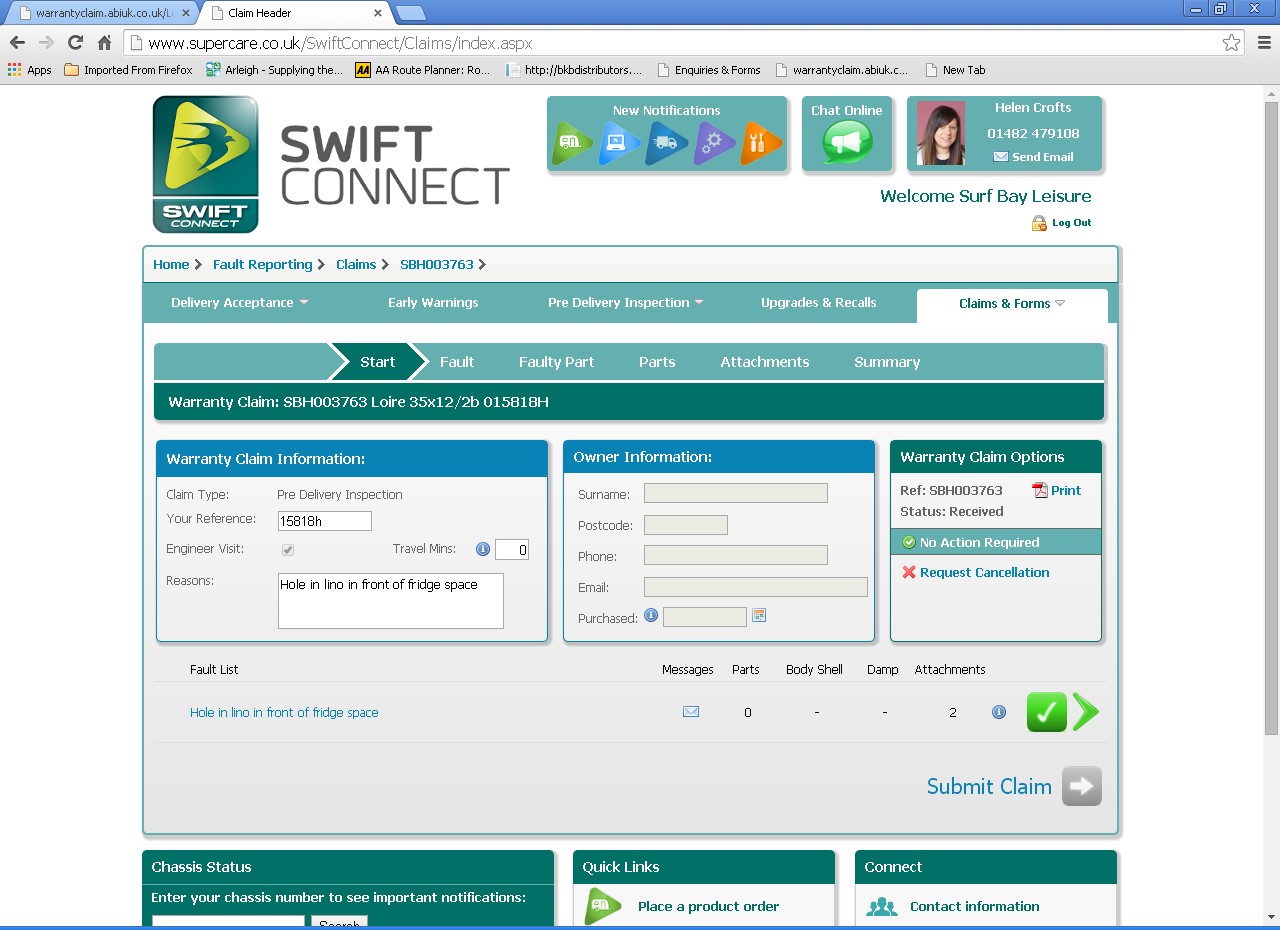Expand the Claims & Forms menu

pos(1012,304)
